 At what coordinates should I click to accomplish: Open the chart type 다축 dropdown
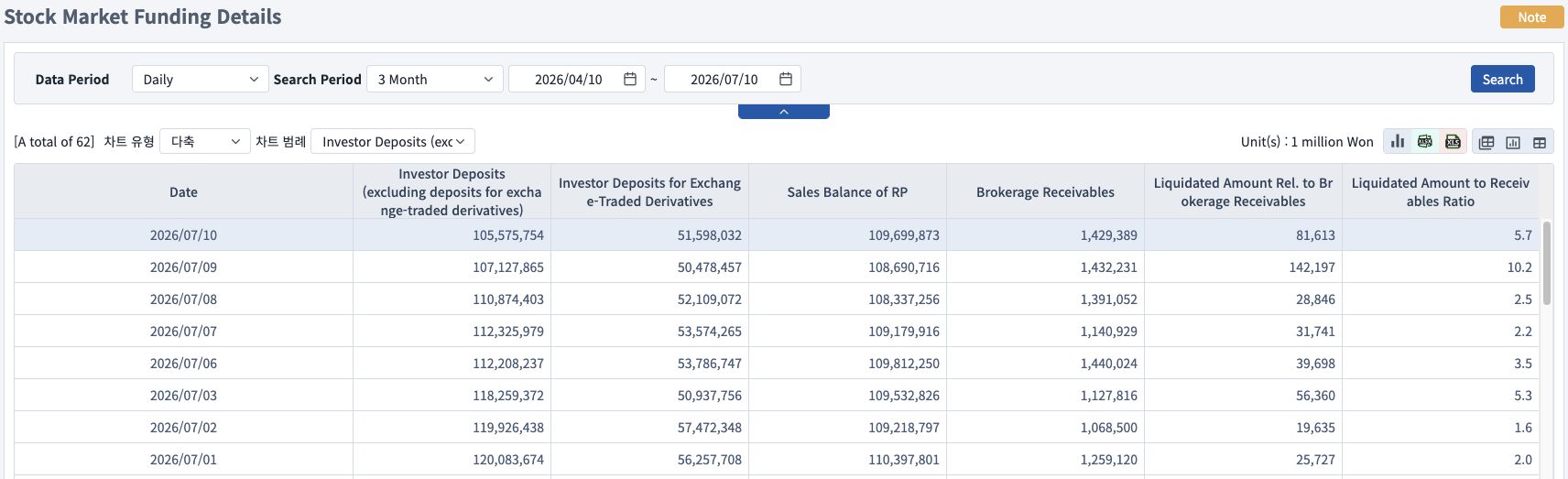point(205,141)
